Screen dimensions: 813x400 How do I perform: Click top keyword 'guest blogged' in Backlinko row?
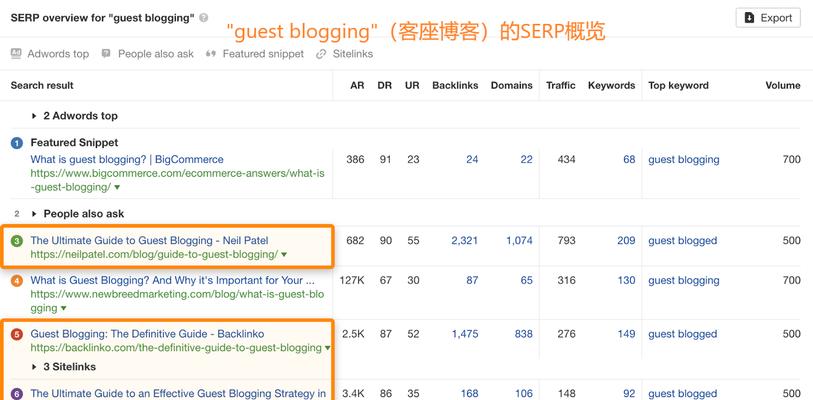[x=683, y=334]
